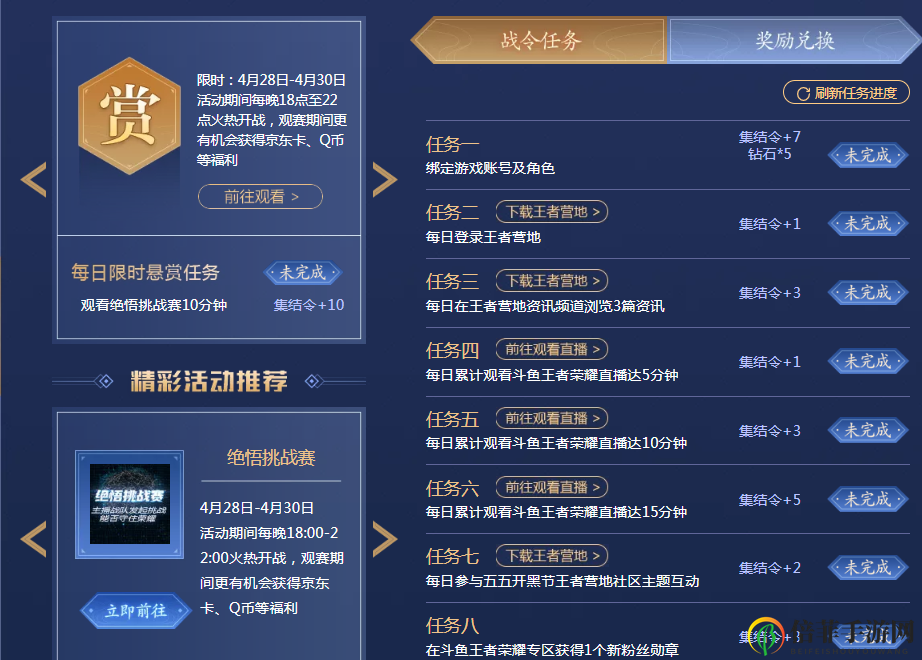Click 未完成 button for 任务四
Screen dimensions: 922x660
pos(867,362)
